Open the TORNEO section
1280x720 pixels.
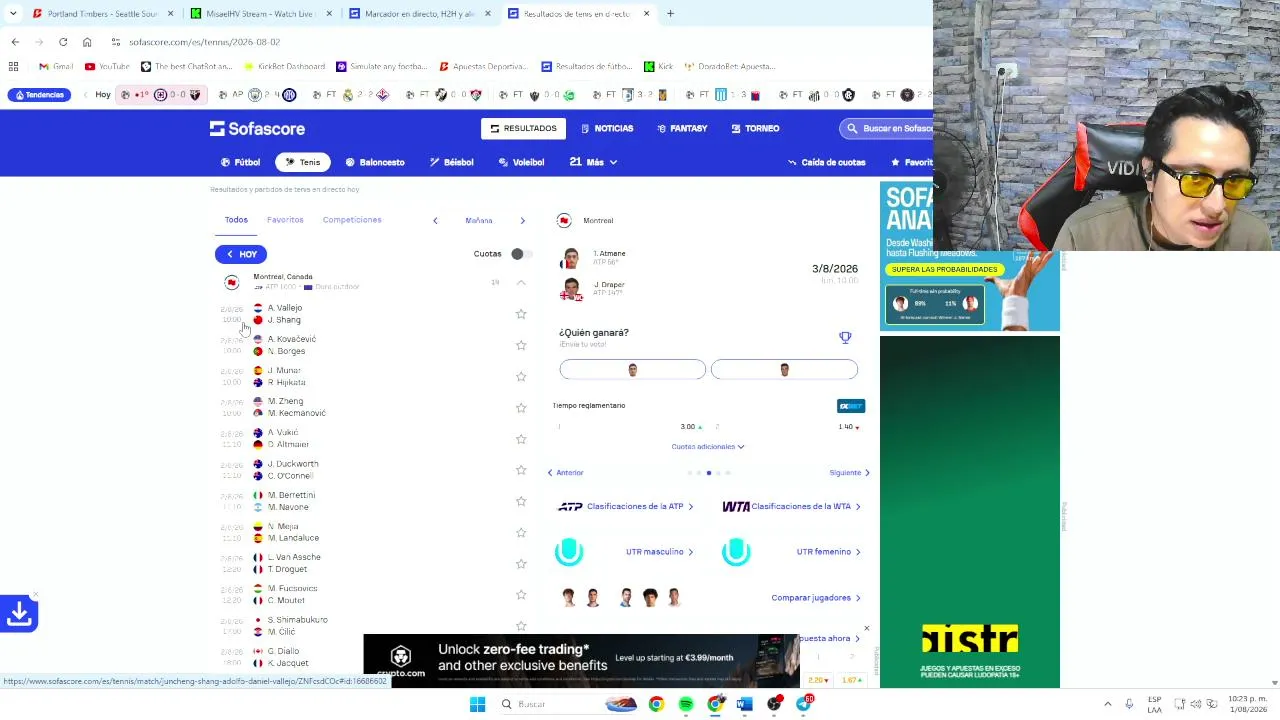[x=755, y=128]
